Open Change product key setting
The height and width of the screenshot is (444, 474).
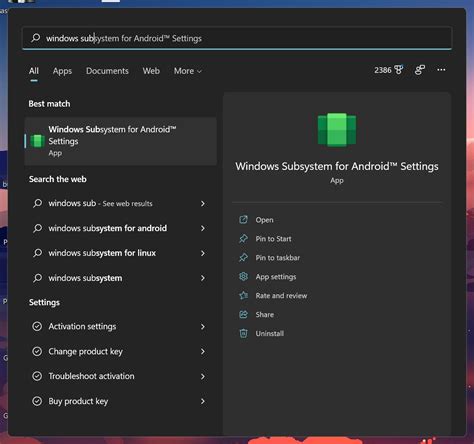tap(120, 351)
